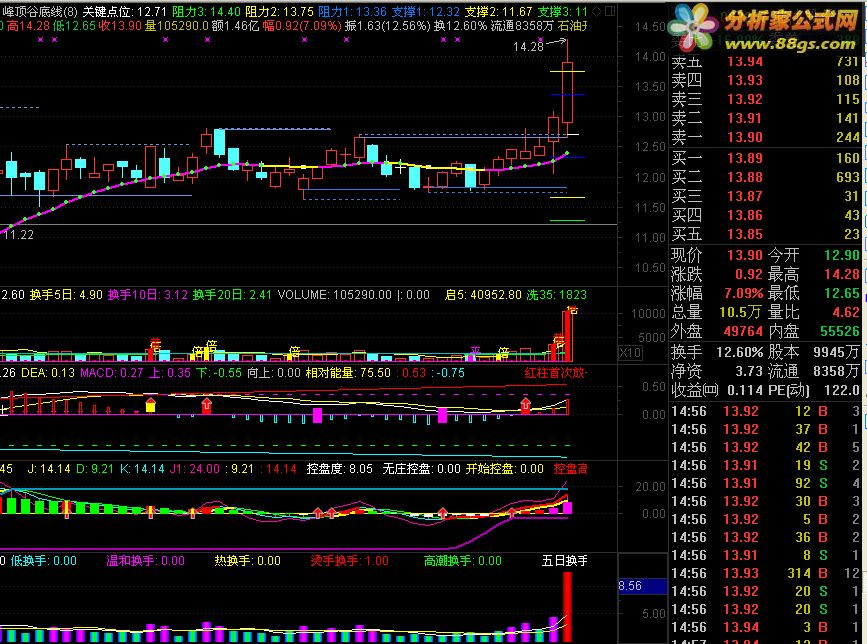Select the 卖五 13.94 ask row

[x=765, y=61]
